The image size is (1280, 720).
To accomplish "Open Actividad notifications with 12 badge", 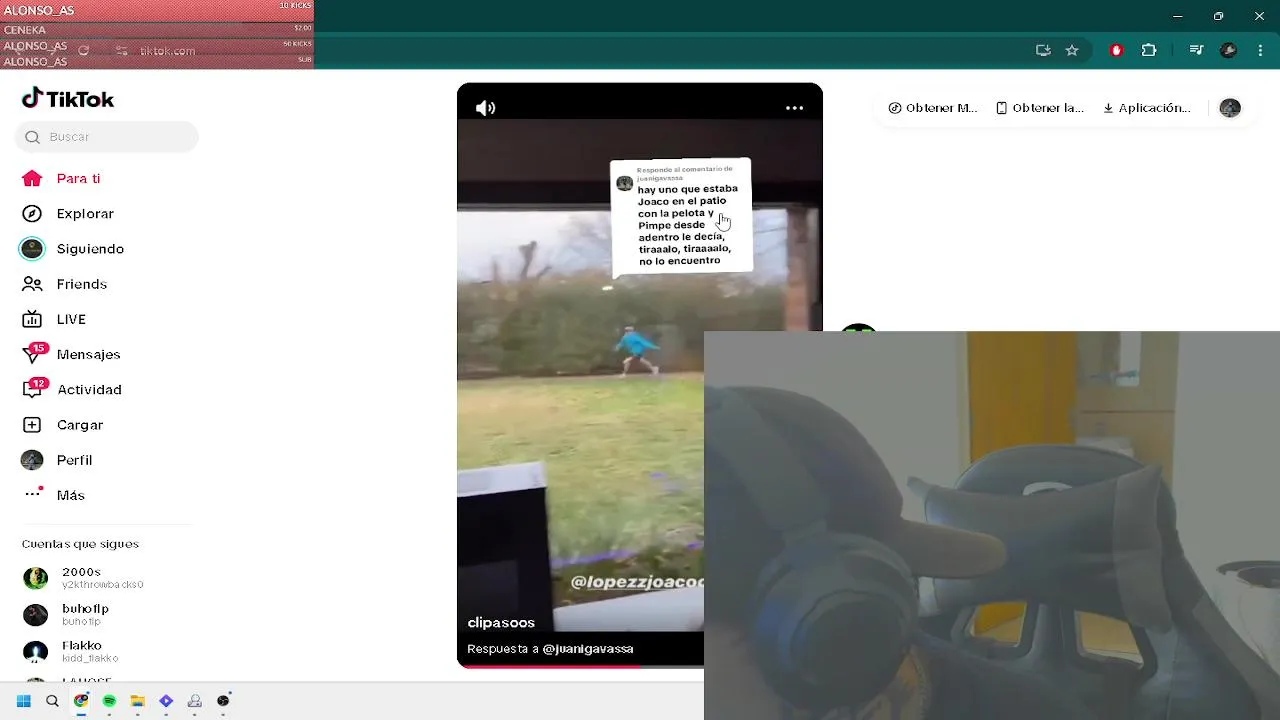I will click(x=71, y=389).
